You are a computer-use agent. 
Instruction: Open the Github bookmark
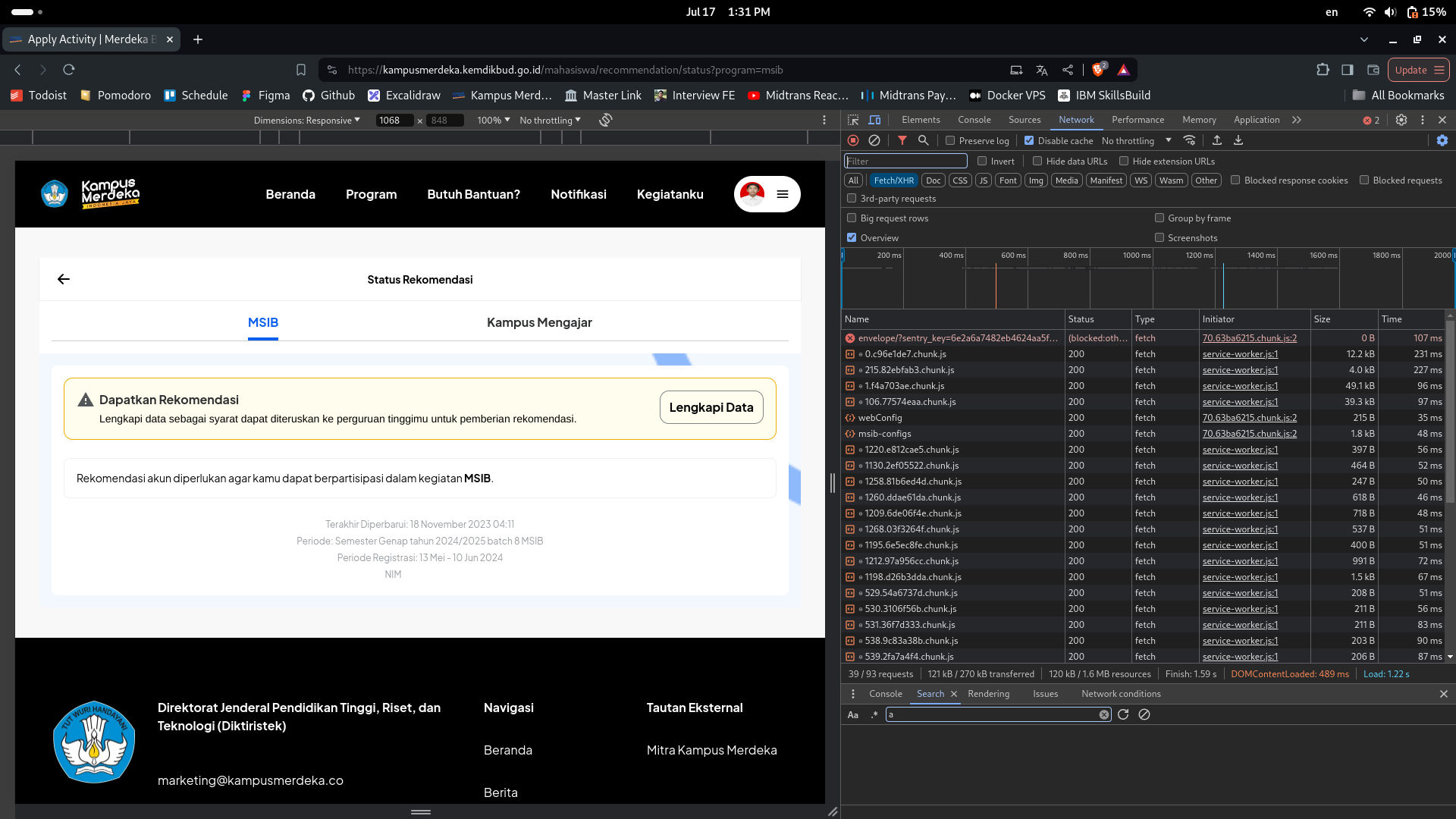(329, 96)
